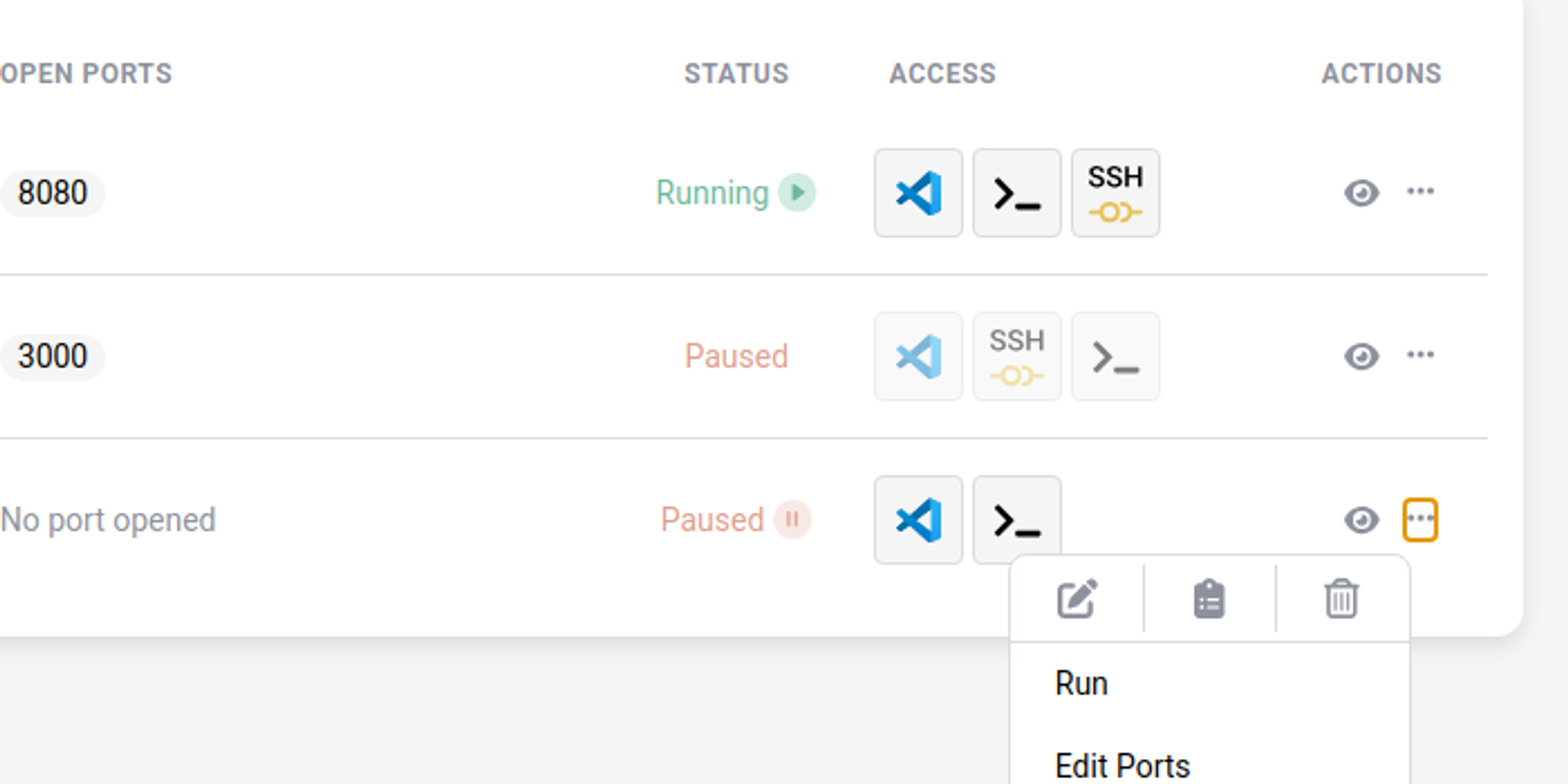
Task: Select Run from the context menu
Action: click(1081, 683)
